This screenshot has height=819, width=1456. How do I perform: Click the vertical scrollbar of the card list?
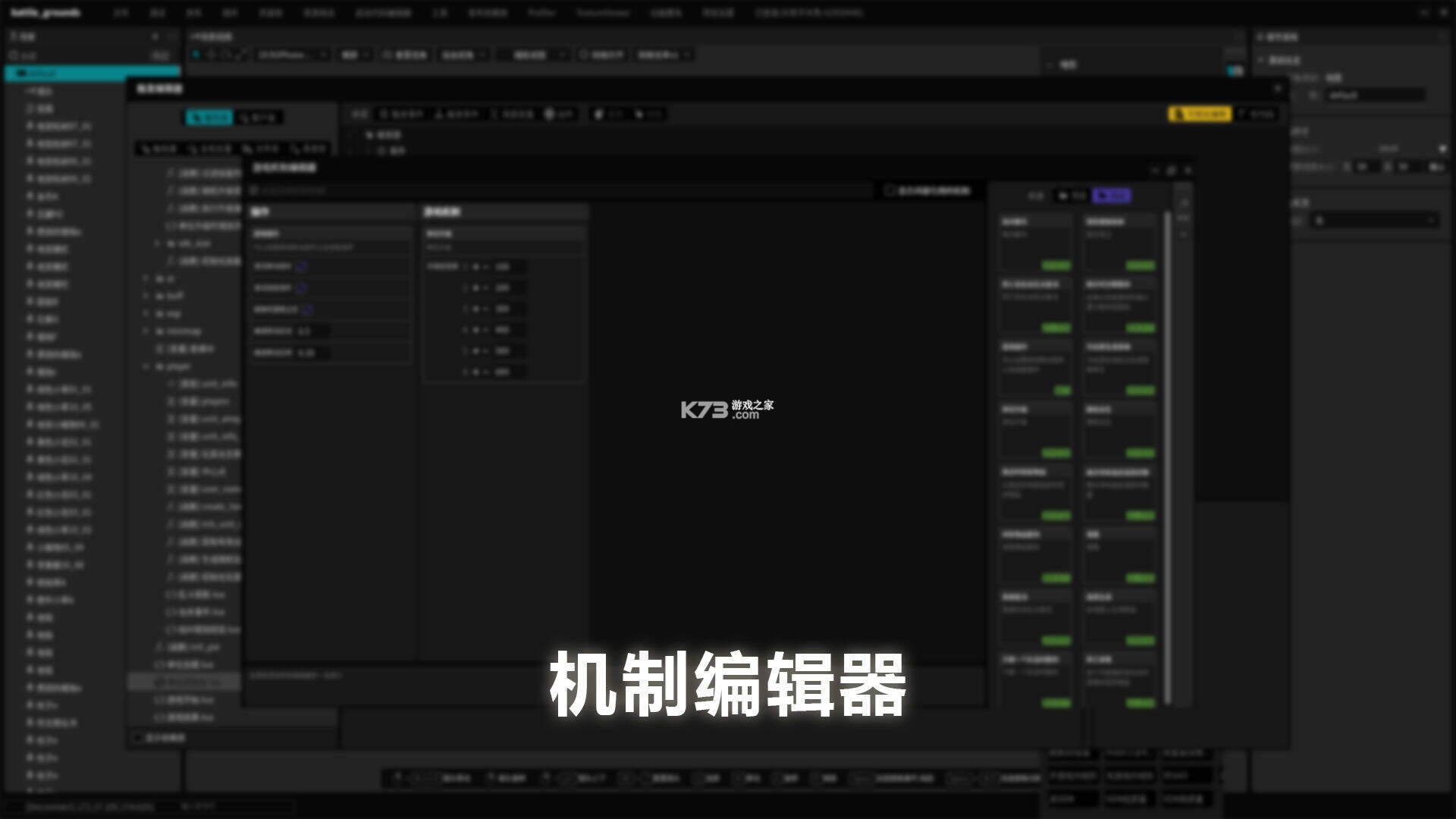point(1167,458)
